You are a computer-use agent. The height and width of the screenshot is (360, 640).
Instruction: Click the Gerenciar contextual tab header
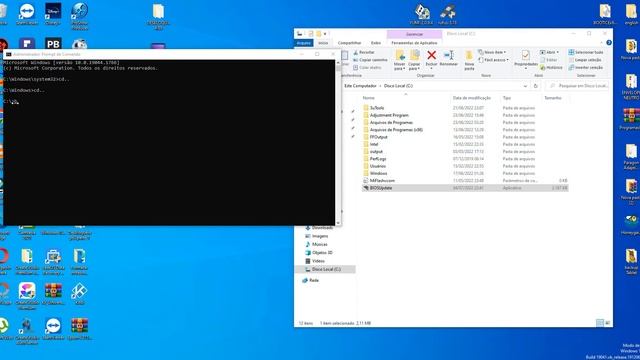coord(414,34)
